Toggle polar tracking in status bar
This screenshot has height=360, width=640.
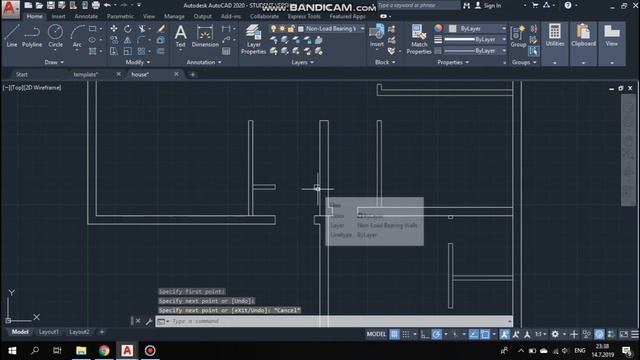click(437, 334)
